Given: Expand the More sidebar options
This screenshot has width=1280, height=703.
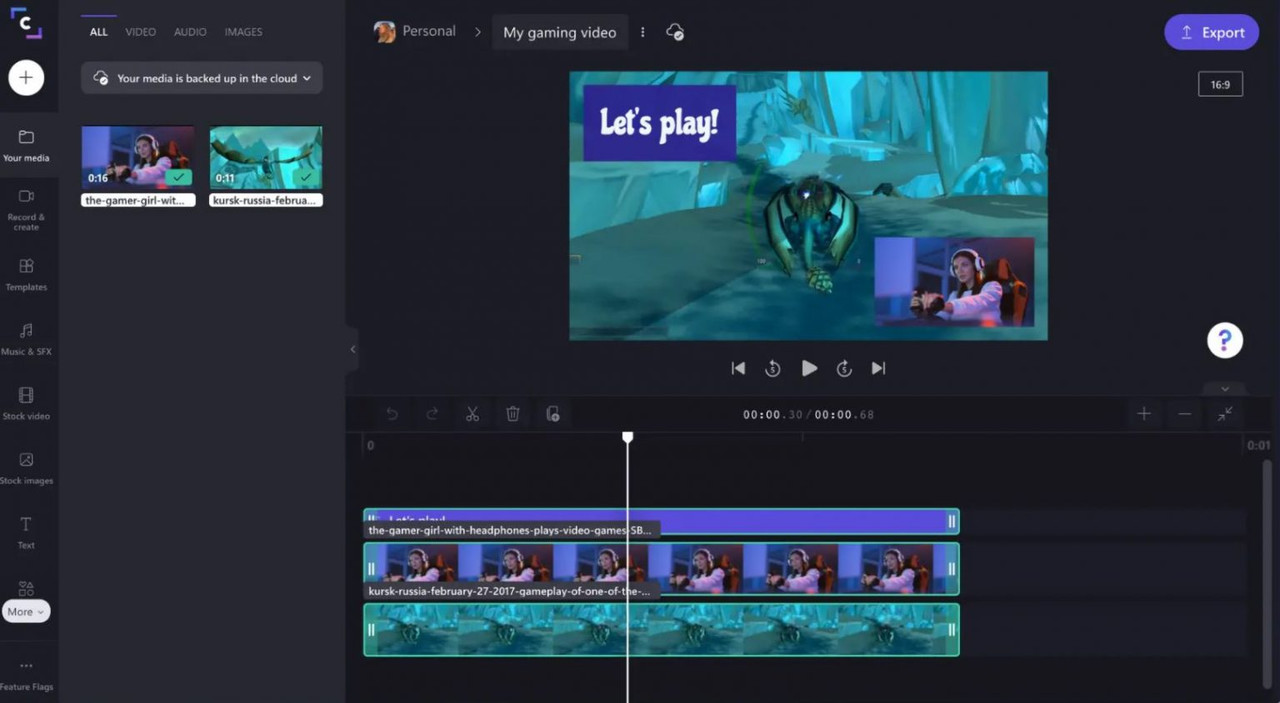Looking at the screenshot, I should click(x=26, y=612).
